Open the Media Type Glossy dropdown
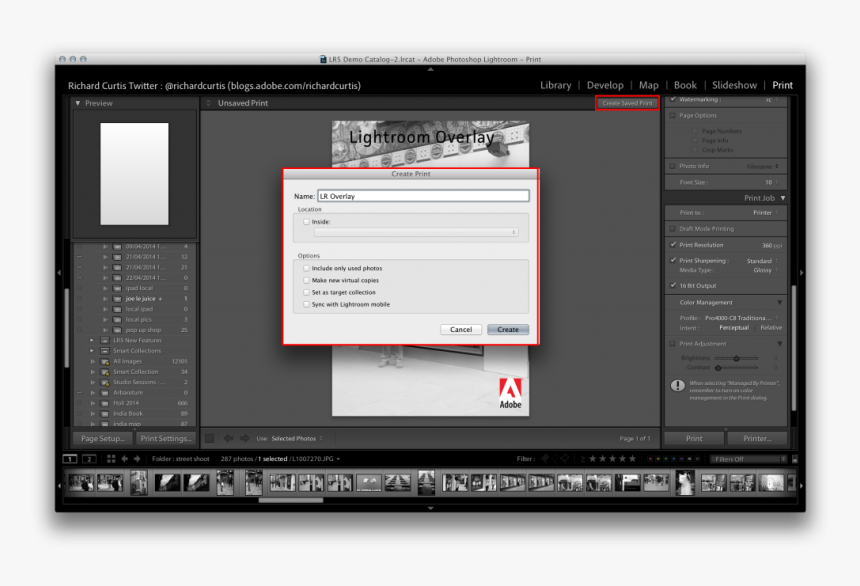This screenshot has width=860, height=586. pyautogui.click(x=766, y=270)
